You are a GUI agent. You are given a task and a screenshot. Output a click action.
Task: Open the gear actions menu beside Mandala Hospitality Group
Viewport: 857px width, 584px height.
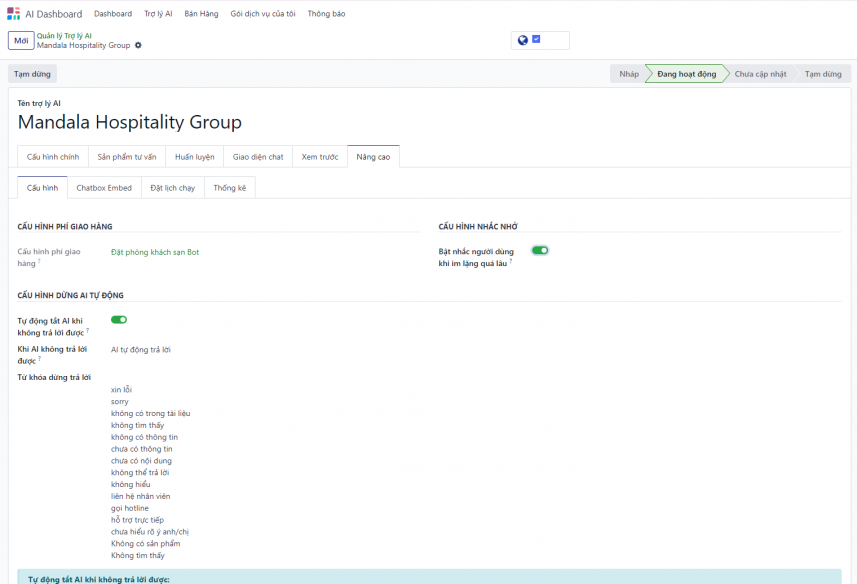[x=139, y=45]
